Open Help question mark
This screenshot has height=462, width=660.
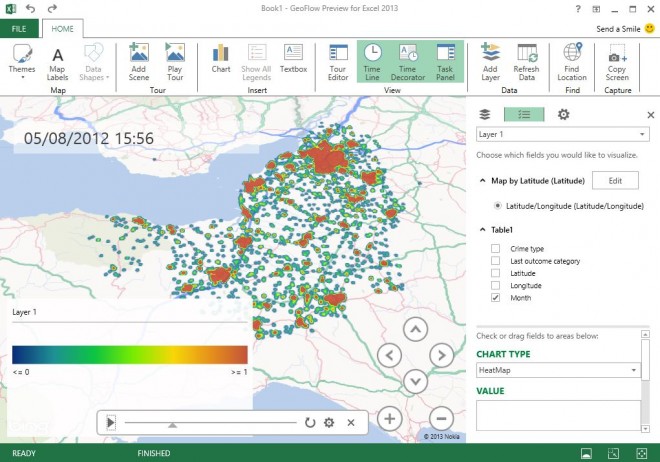click(x=578, y=8)
